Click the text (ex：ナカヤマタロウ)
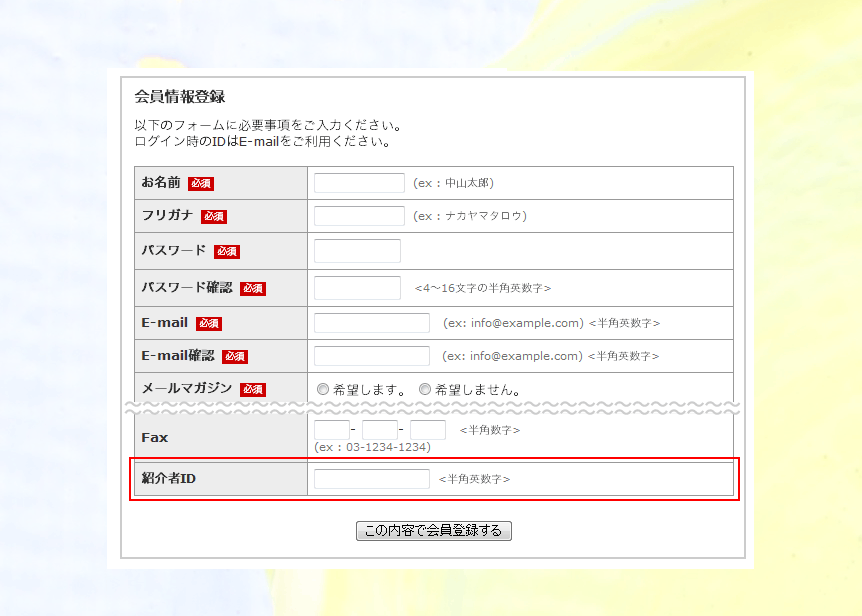The image size is (862, 616). 470,216
